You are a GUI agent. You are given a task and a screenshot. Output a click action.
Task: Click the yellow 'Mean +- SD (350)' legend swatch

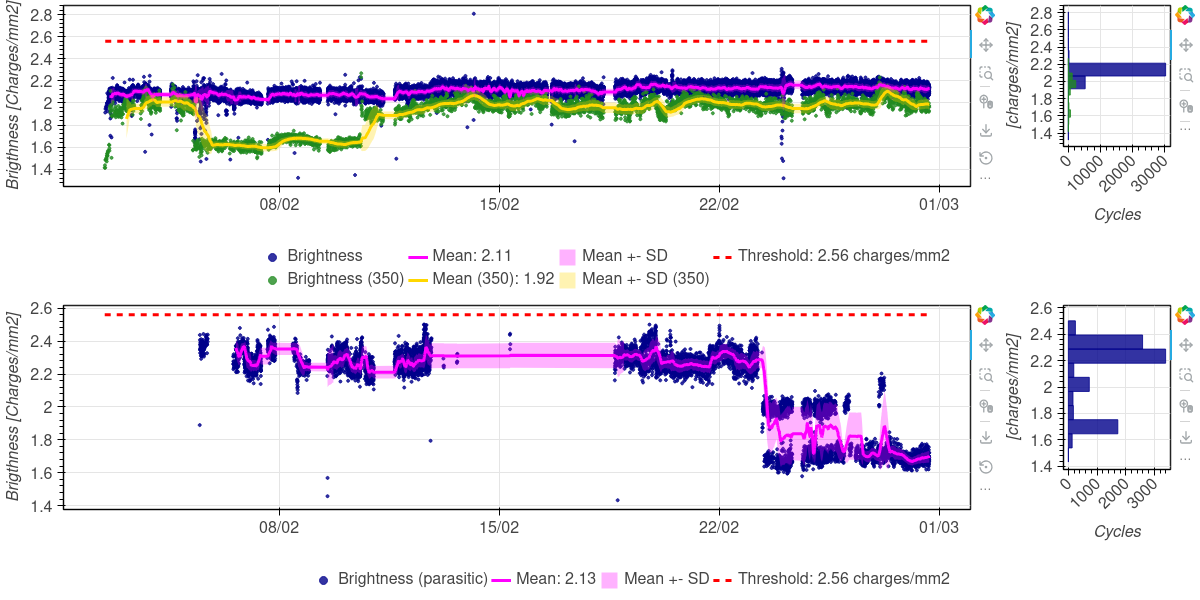click(566, 279)
